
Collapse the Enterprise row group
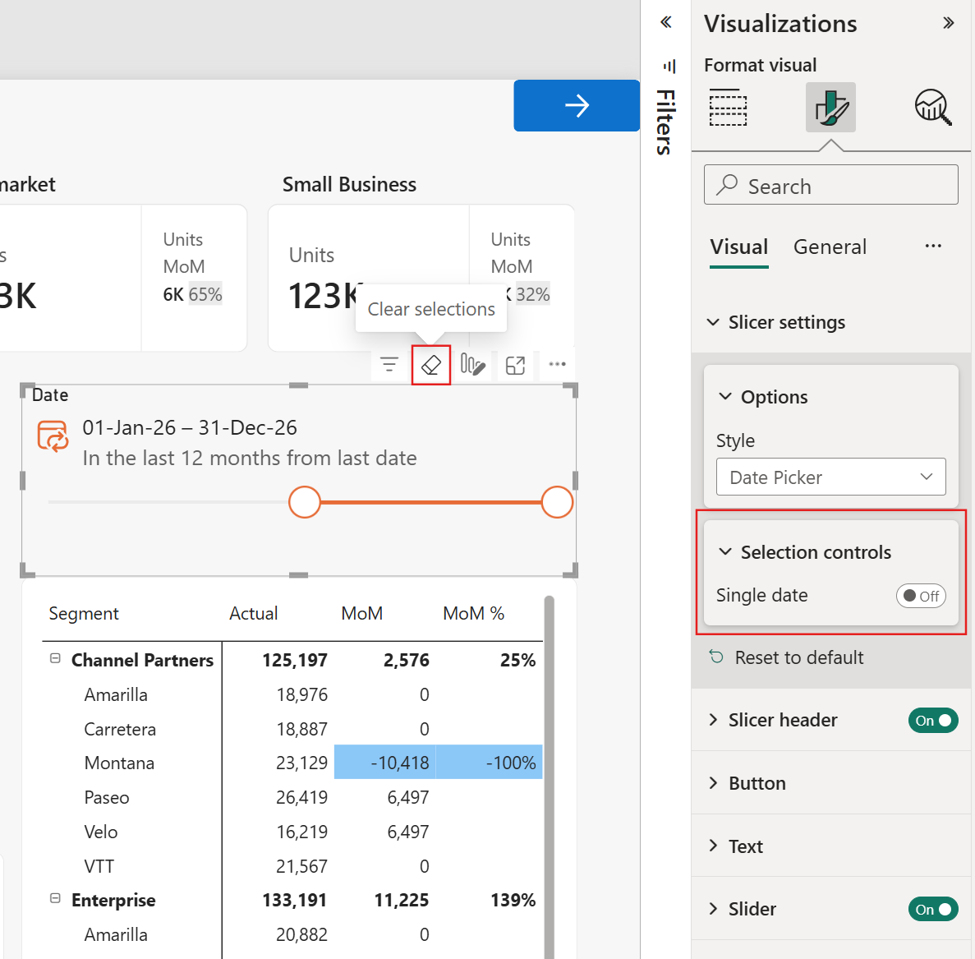point(55,898)
